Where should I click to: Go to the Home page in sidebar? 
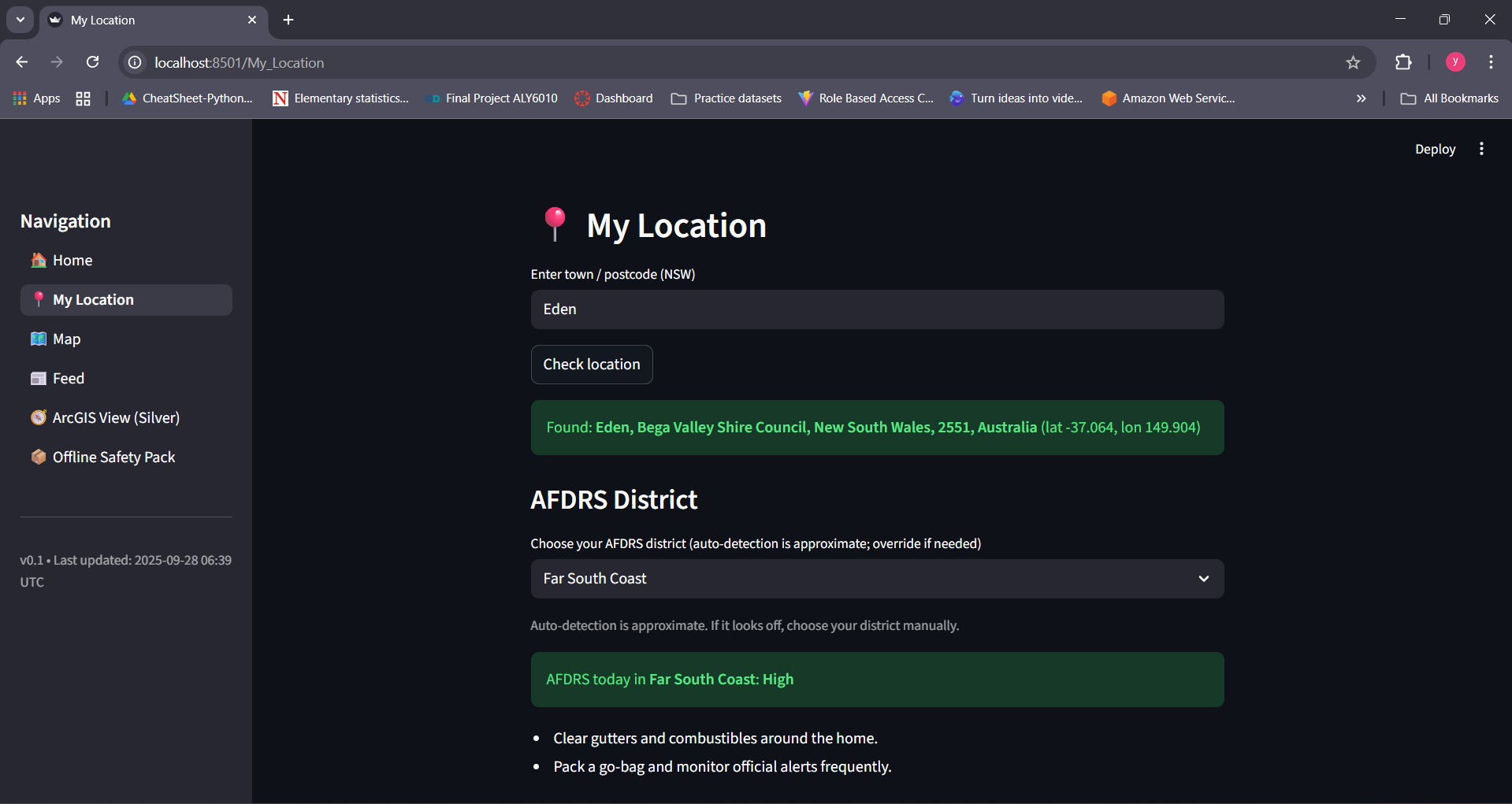126,261
